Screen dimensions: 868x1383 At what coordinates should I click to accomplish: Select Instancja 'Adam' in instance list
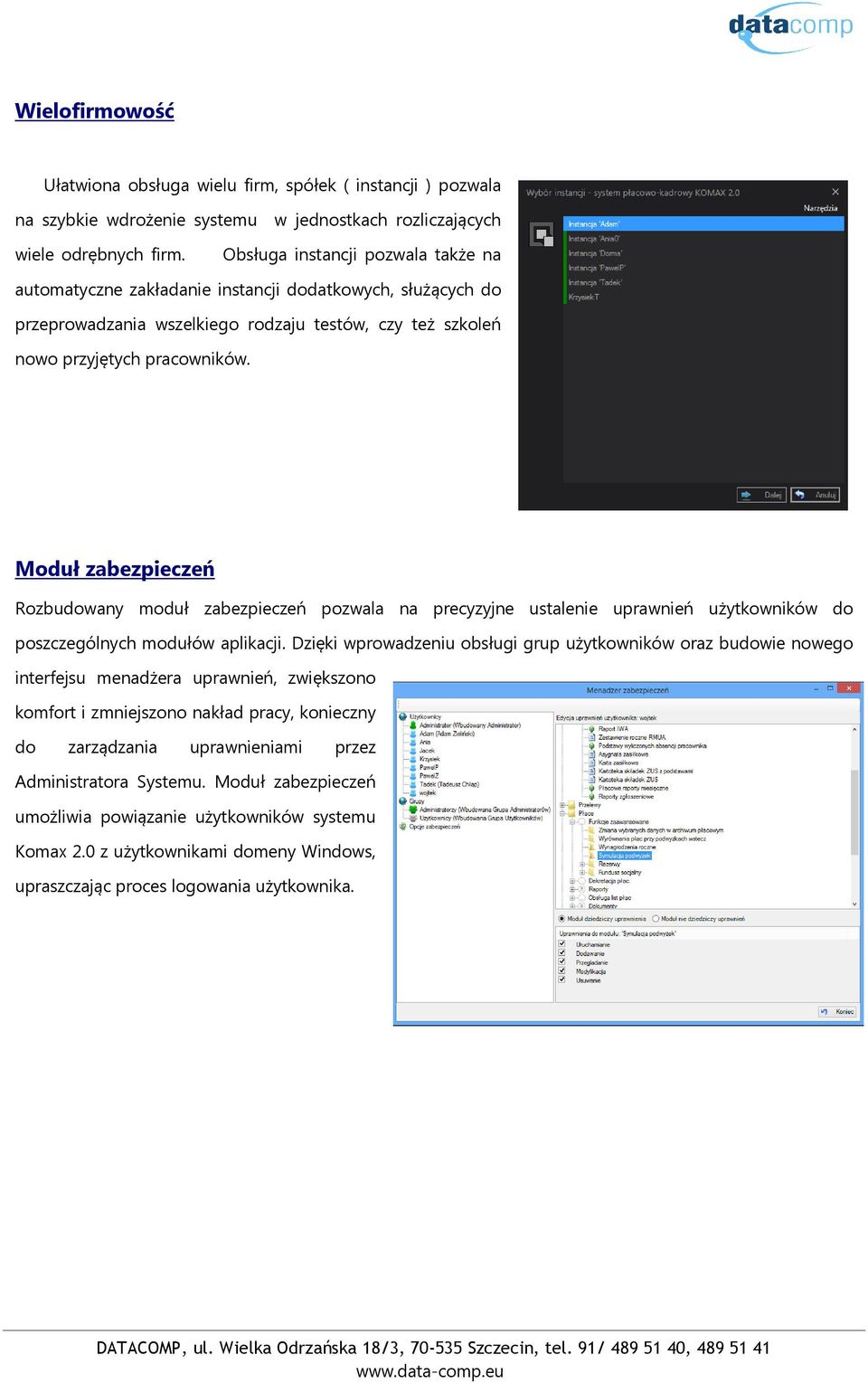tap(703, 223)
